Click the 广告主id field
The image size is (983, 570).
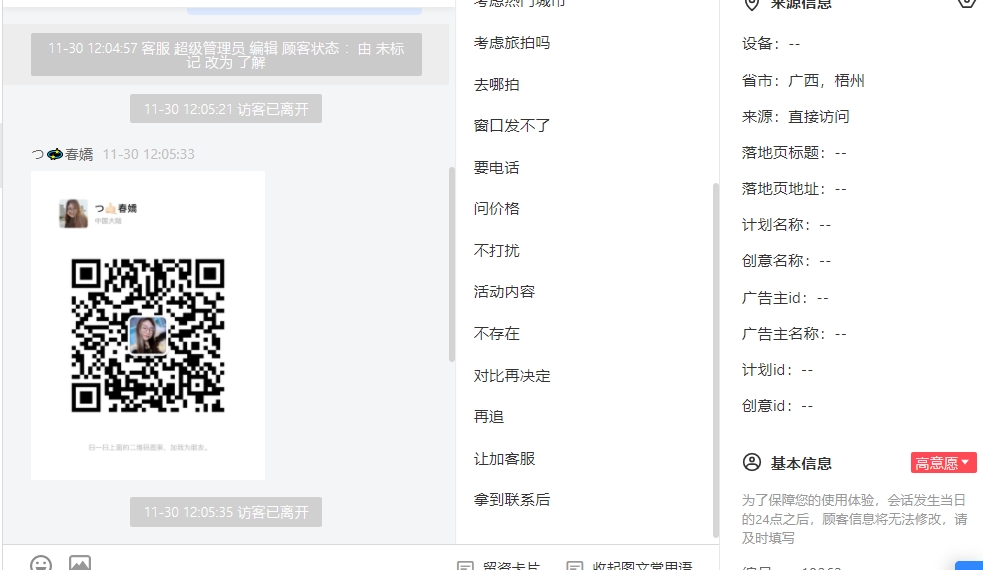(x=786, y=298)
